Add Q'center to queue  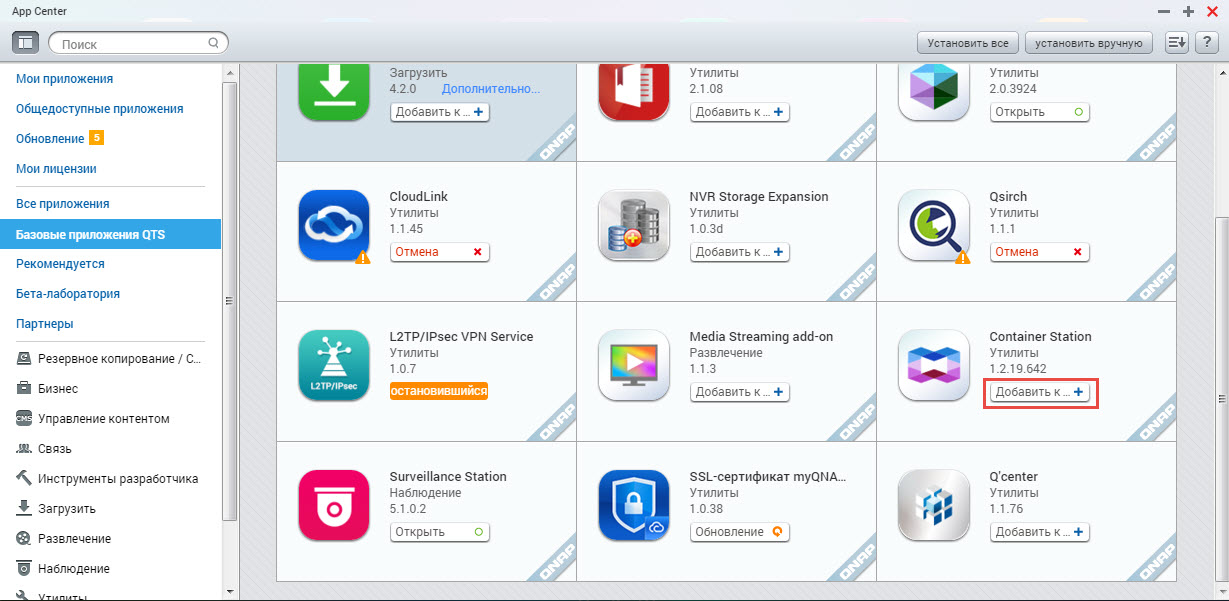click(x=1040, y=532)
